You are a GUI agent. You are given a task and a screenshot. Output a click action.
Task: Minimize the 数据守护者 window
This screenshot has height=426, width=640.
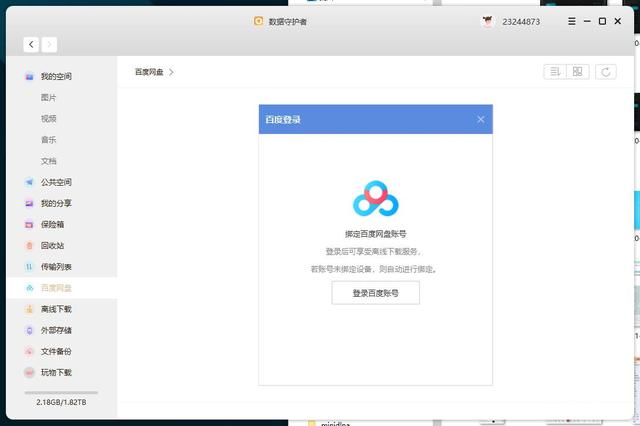tap(587, 21)
